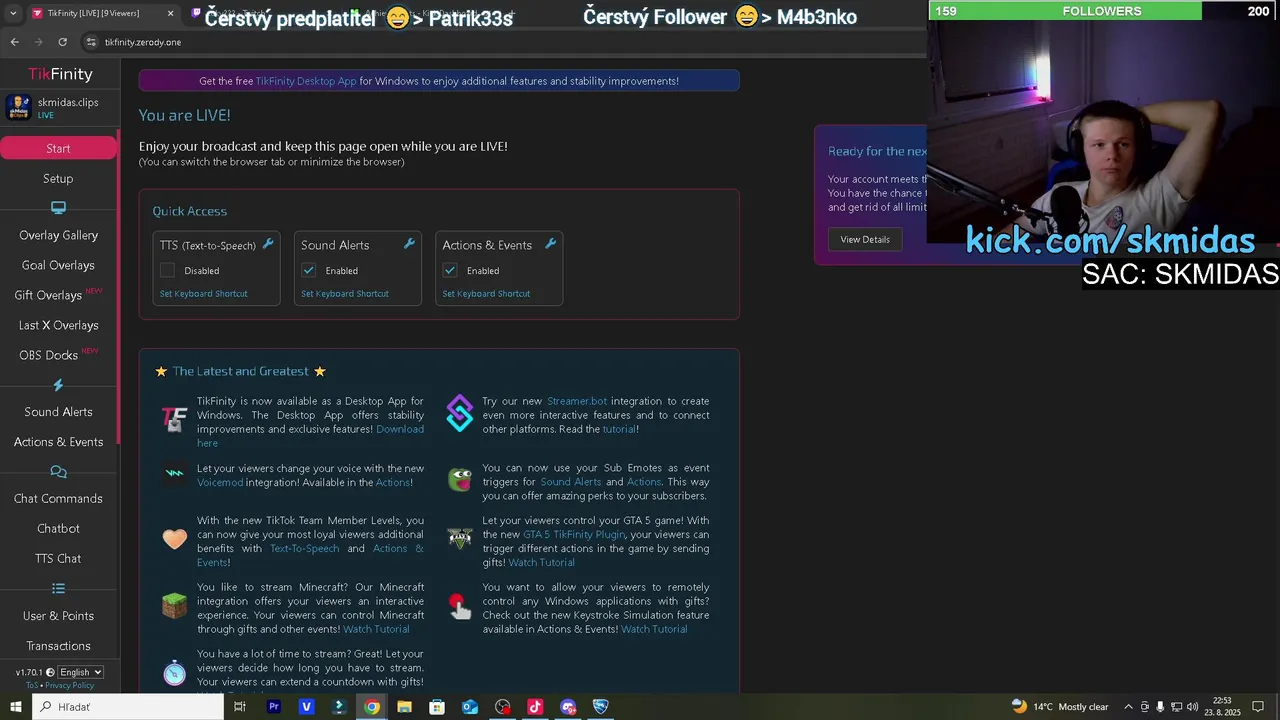The width and height of the screenshot is (1280, 720).
Task: Open Adobe Premiere Pro from taskbar
Action: pyautogui.click(x=273, y=707)
